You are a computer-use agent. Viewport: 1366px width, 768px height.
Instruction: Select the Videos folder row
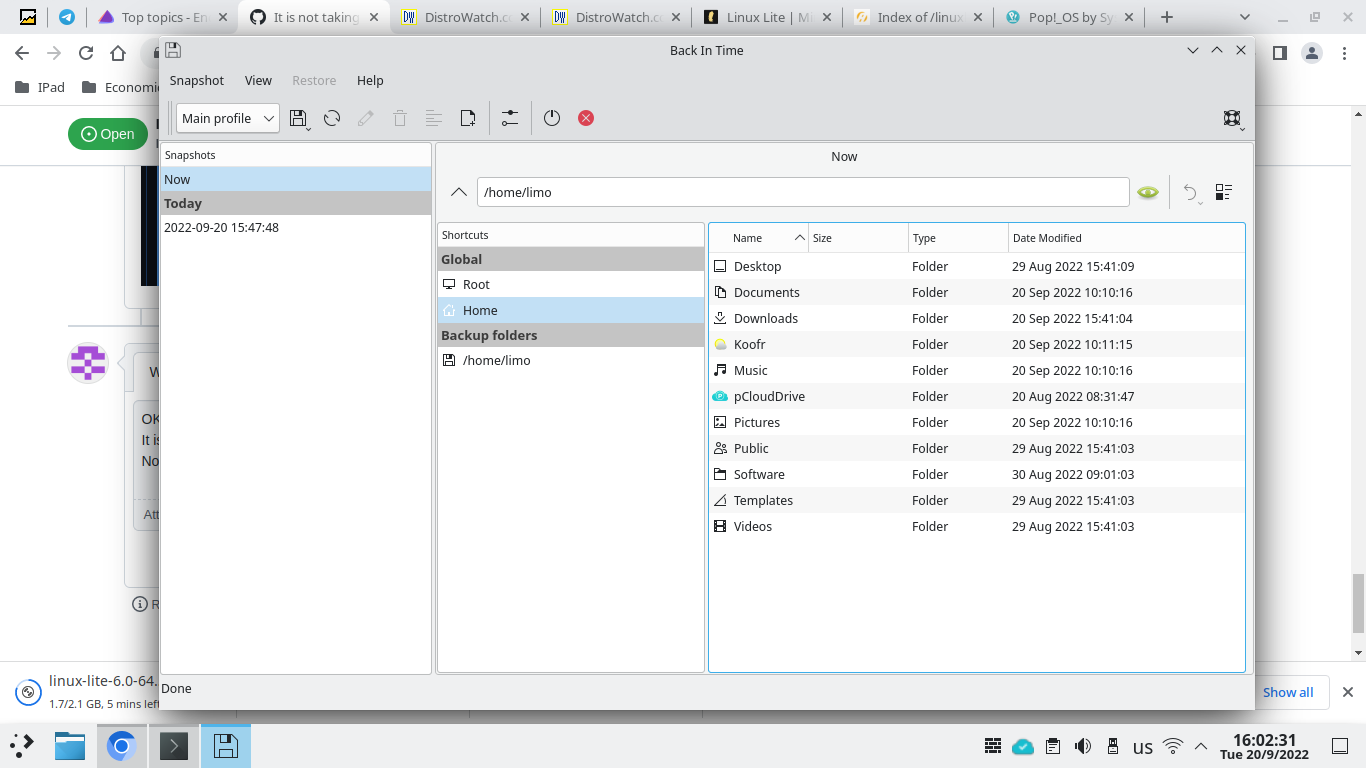(x=977, y=526)
